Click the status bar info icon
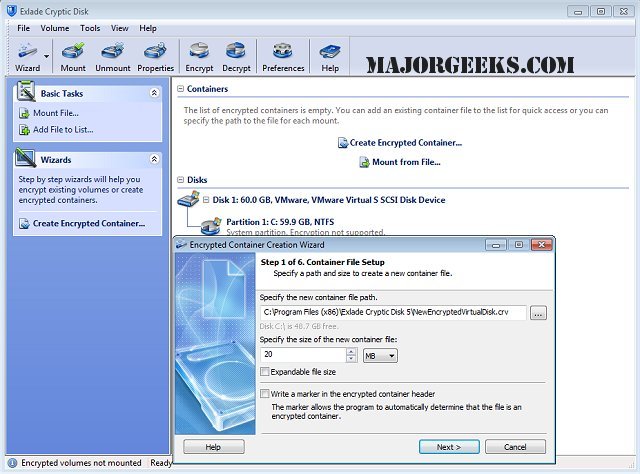The height and width of the screenshot is (474, 640). (12, 463)
